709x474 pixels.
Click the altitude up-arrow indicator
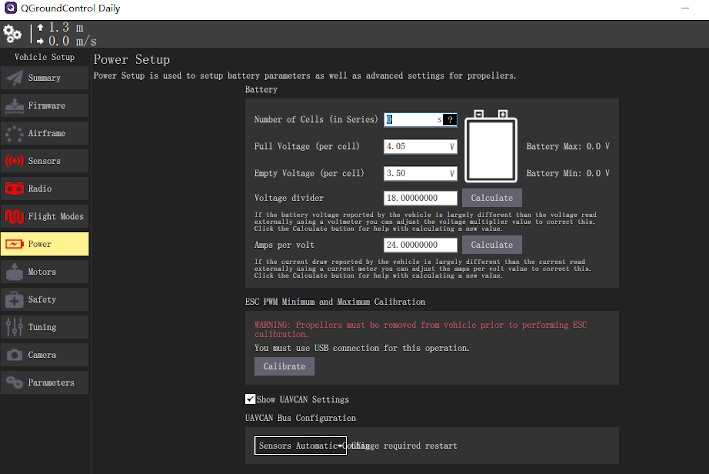point(40,28)
